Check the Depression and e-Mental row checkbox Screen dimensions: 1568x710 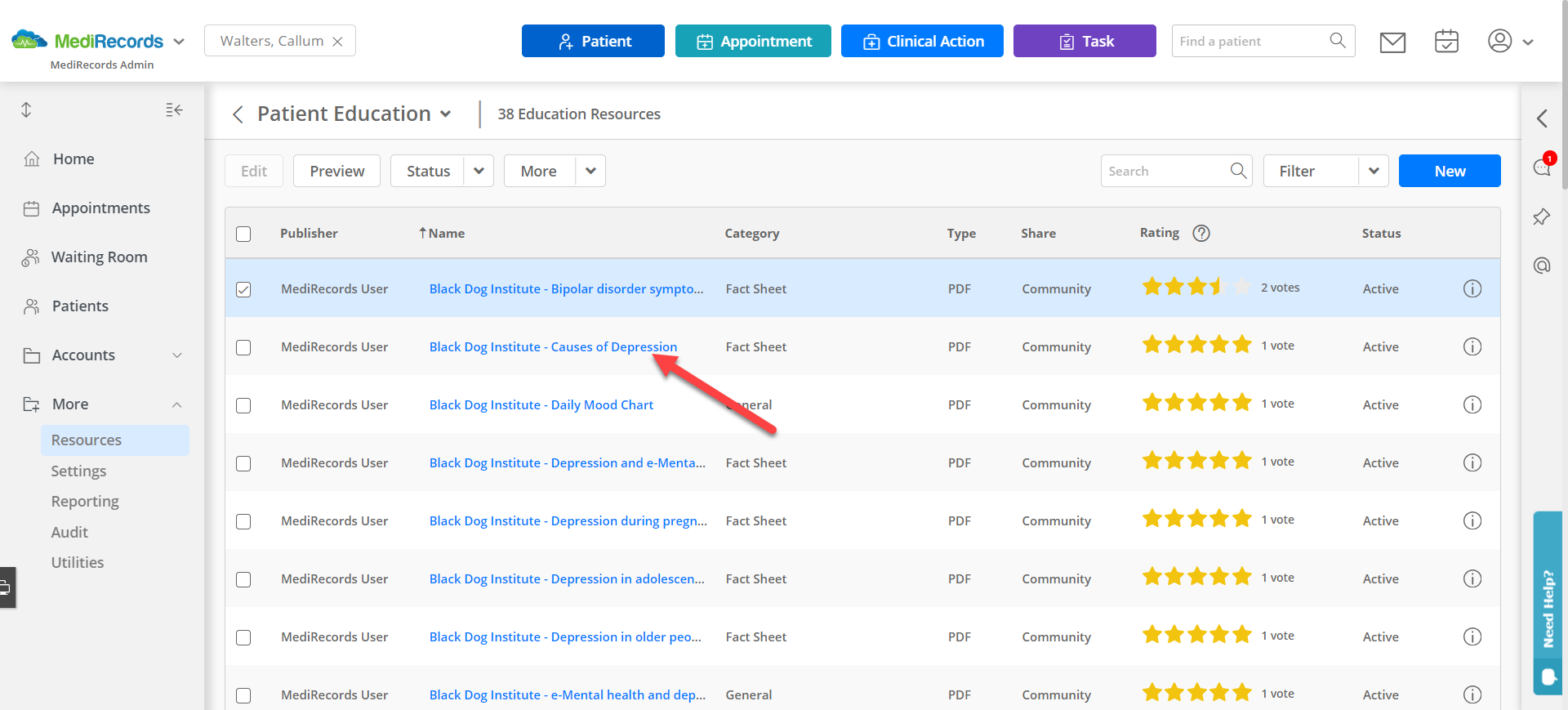click(x=243, y=463)
